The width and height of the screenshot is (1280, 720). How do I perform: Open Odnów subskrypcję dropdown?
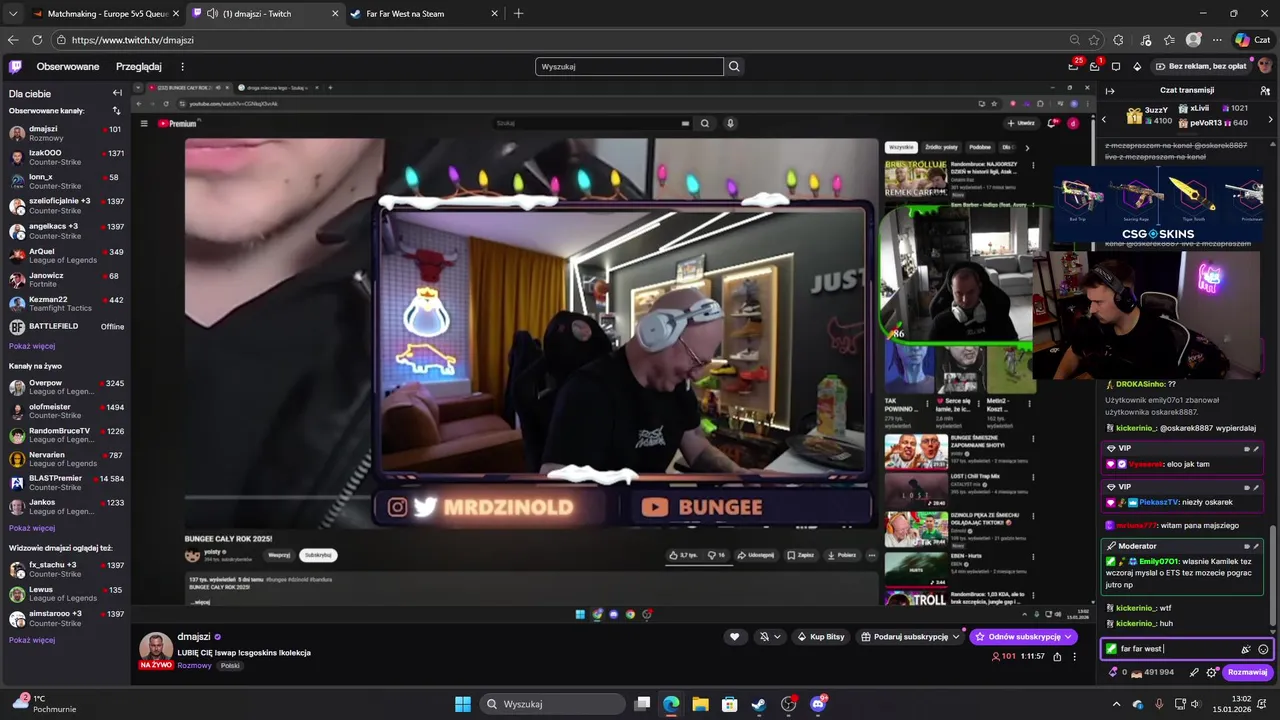[1023, 637]
